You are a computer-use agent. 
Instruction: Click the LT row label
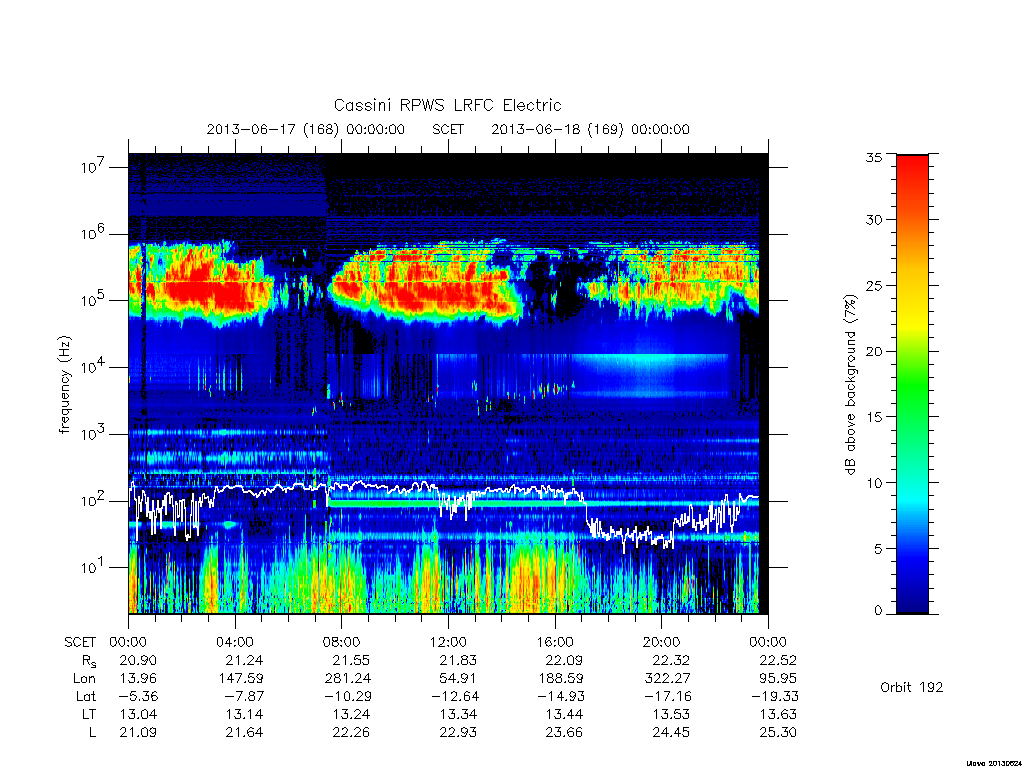(x=88, y=714)
